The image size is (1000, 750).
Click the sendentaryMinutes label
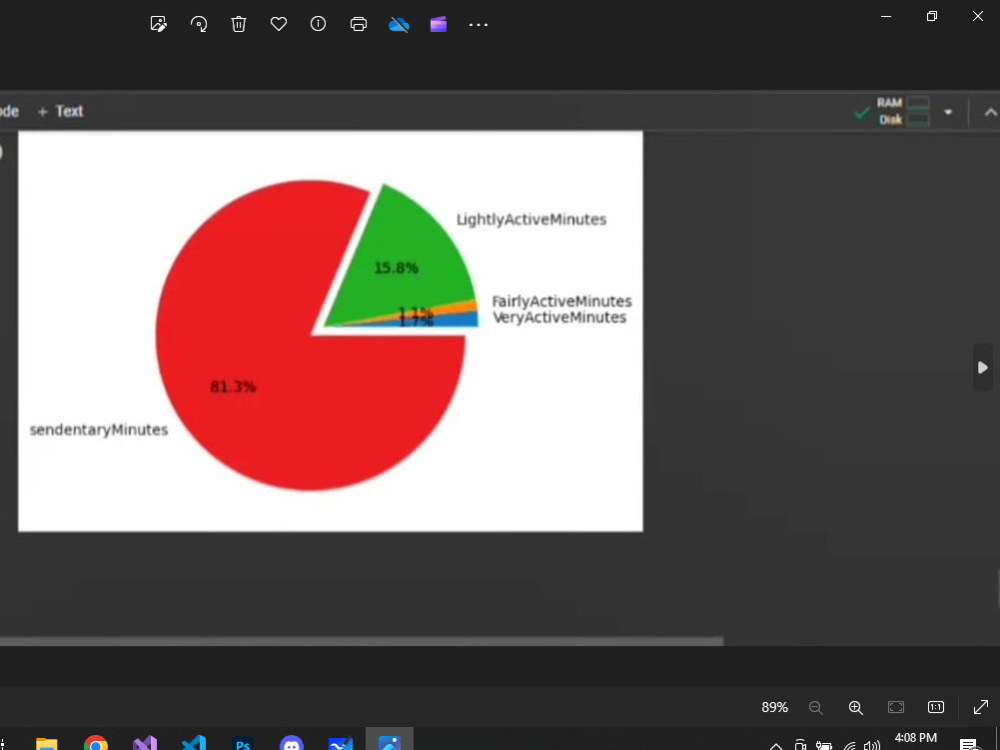click(x=99, y=430)
